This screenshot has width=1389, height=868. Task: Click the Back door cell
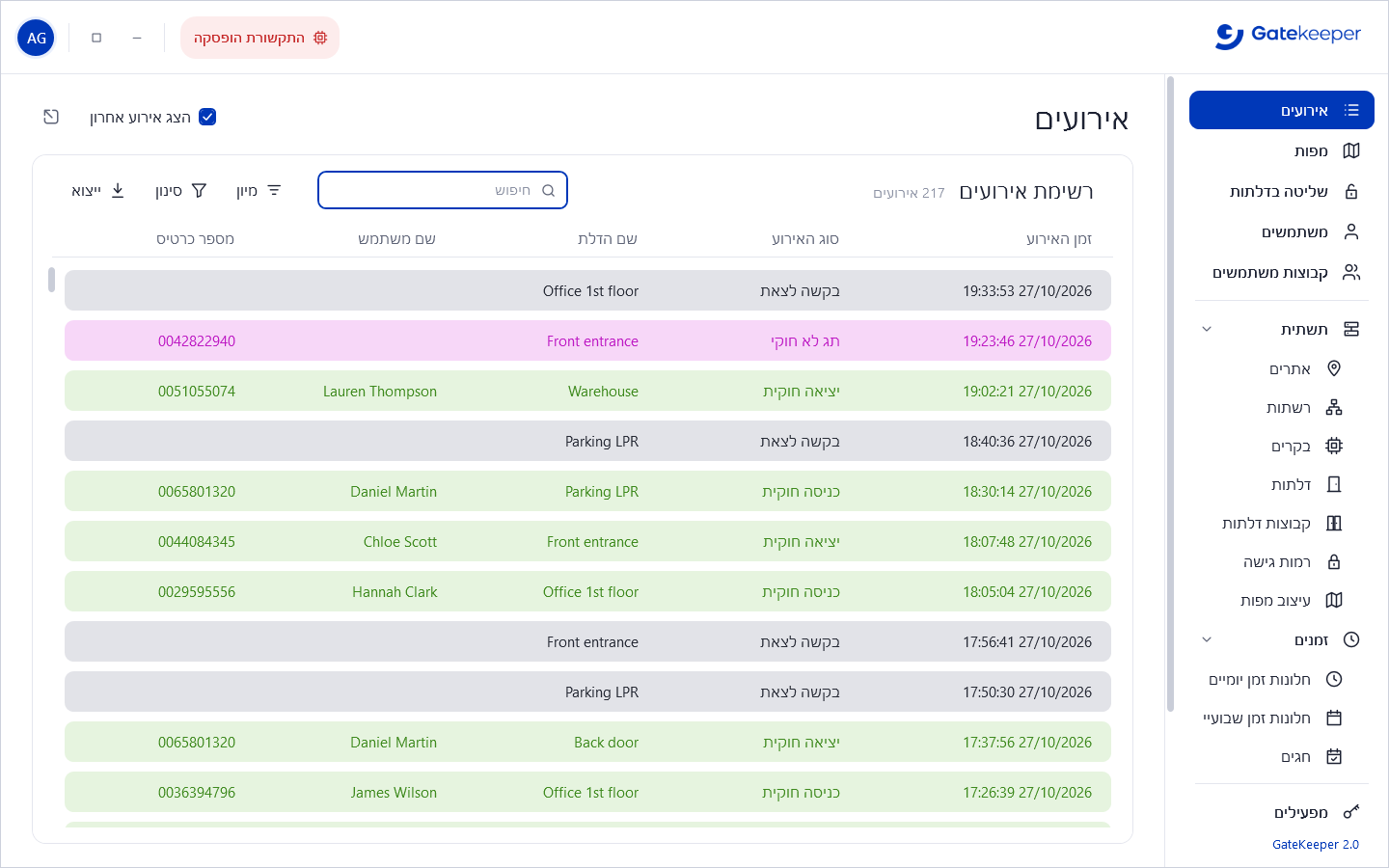tap(606, 742)
